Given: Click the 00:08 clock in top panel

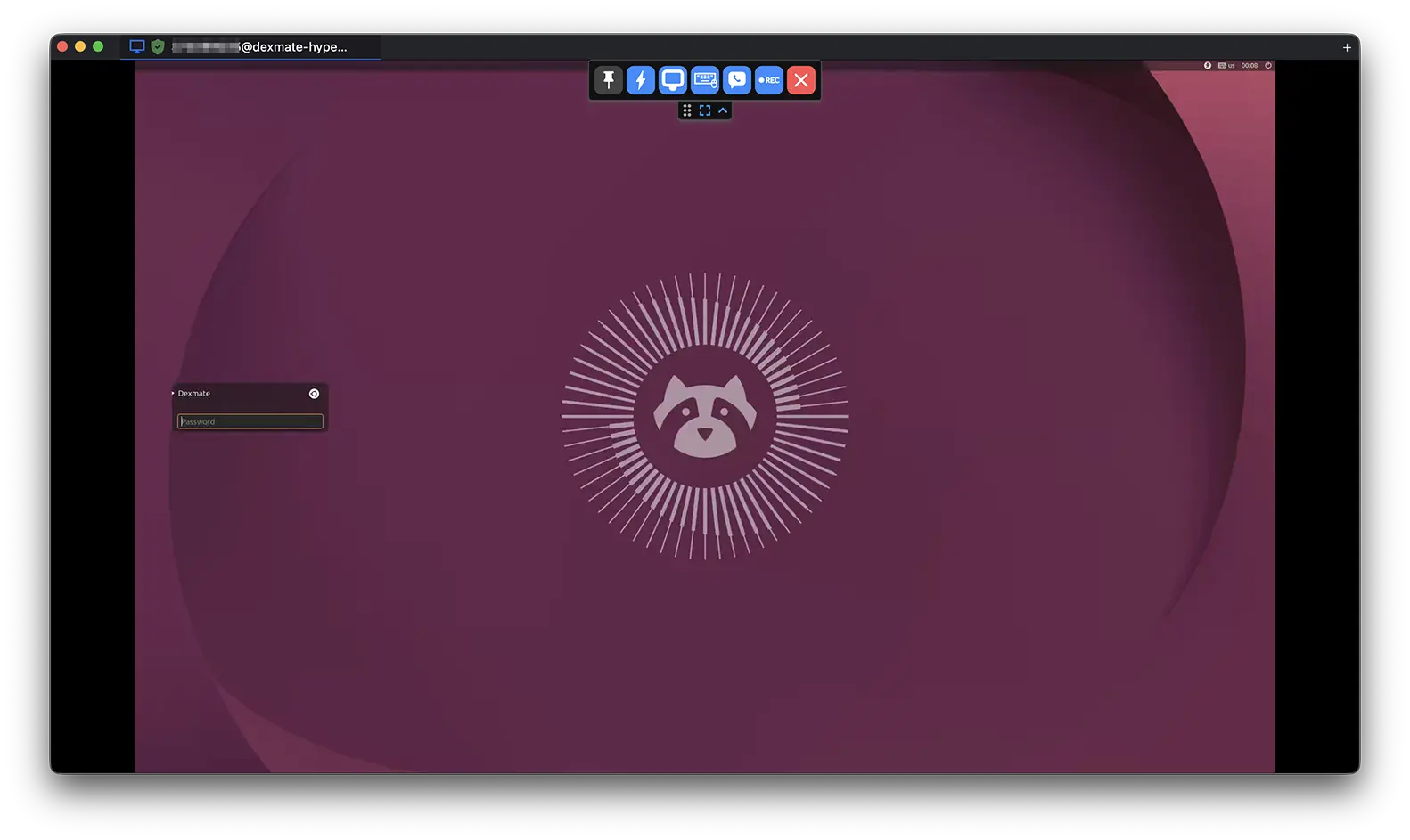Looking at the screenshot, I should click(1250, 65).
